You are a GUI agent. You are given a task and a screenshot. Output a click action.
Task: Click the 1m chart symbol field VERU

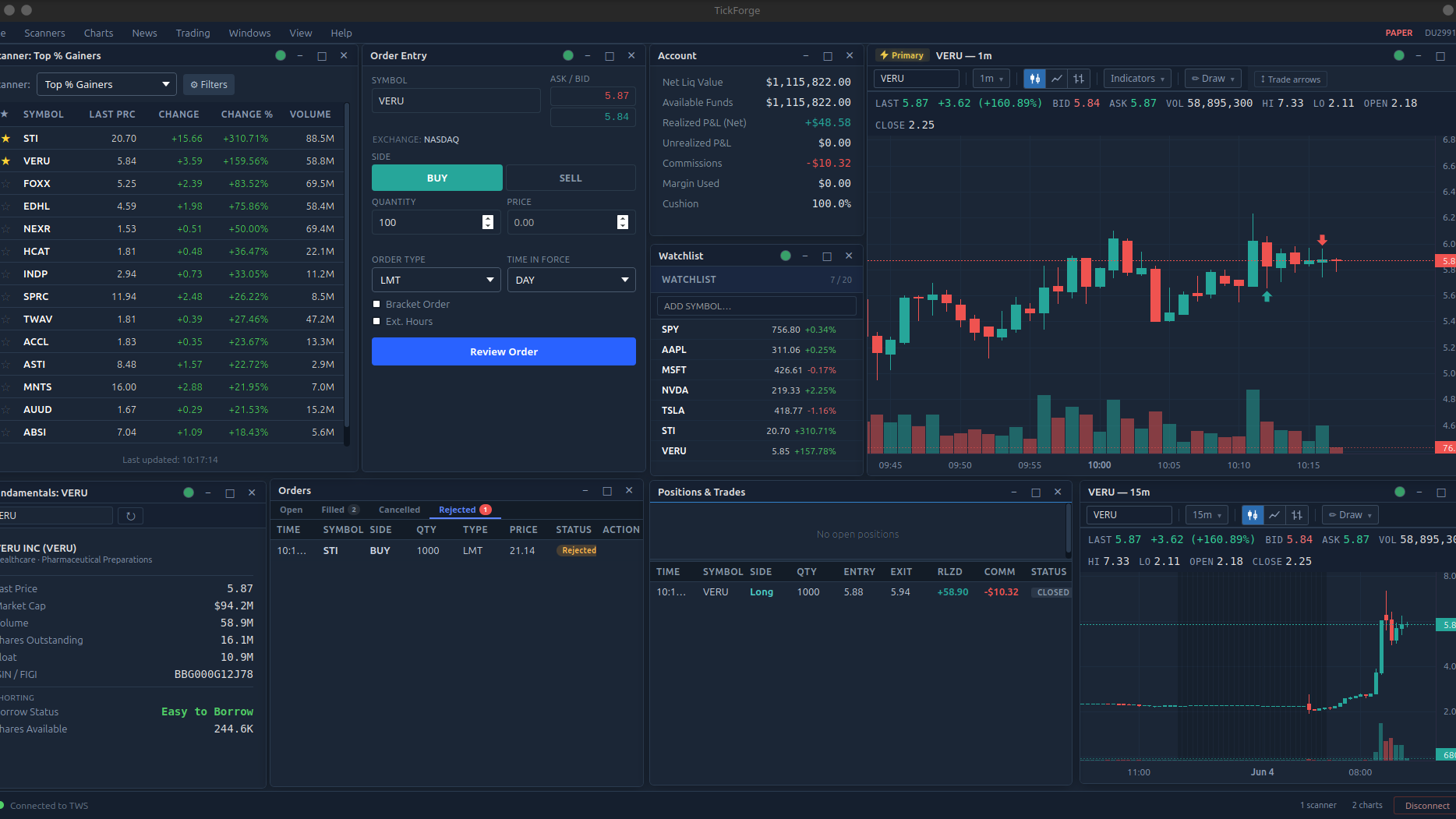coord(916,79)
